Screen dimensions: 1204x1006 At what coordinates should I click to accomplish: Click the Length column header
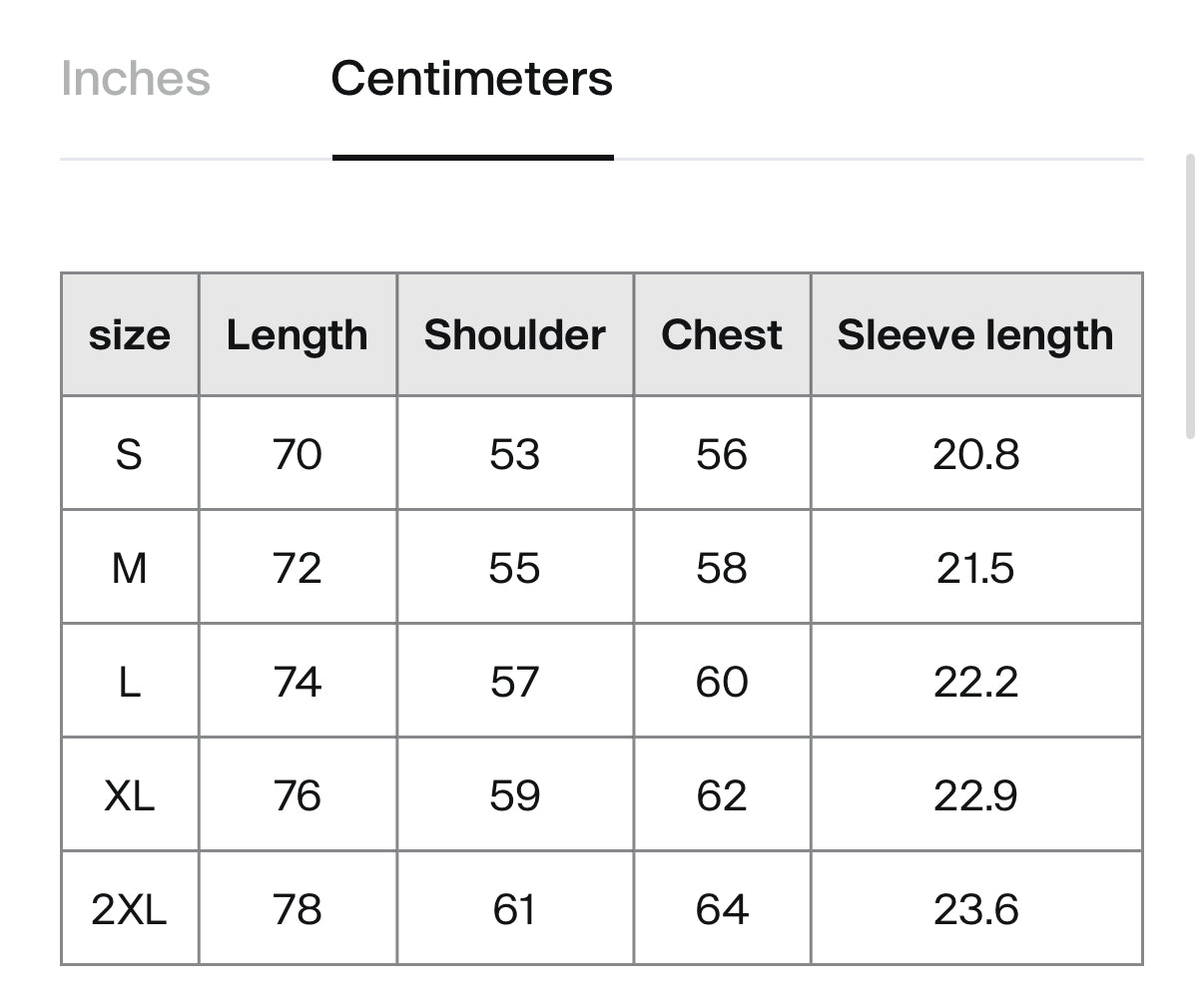pos(298,335)
